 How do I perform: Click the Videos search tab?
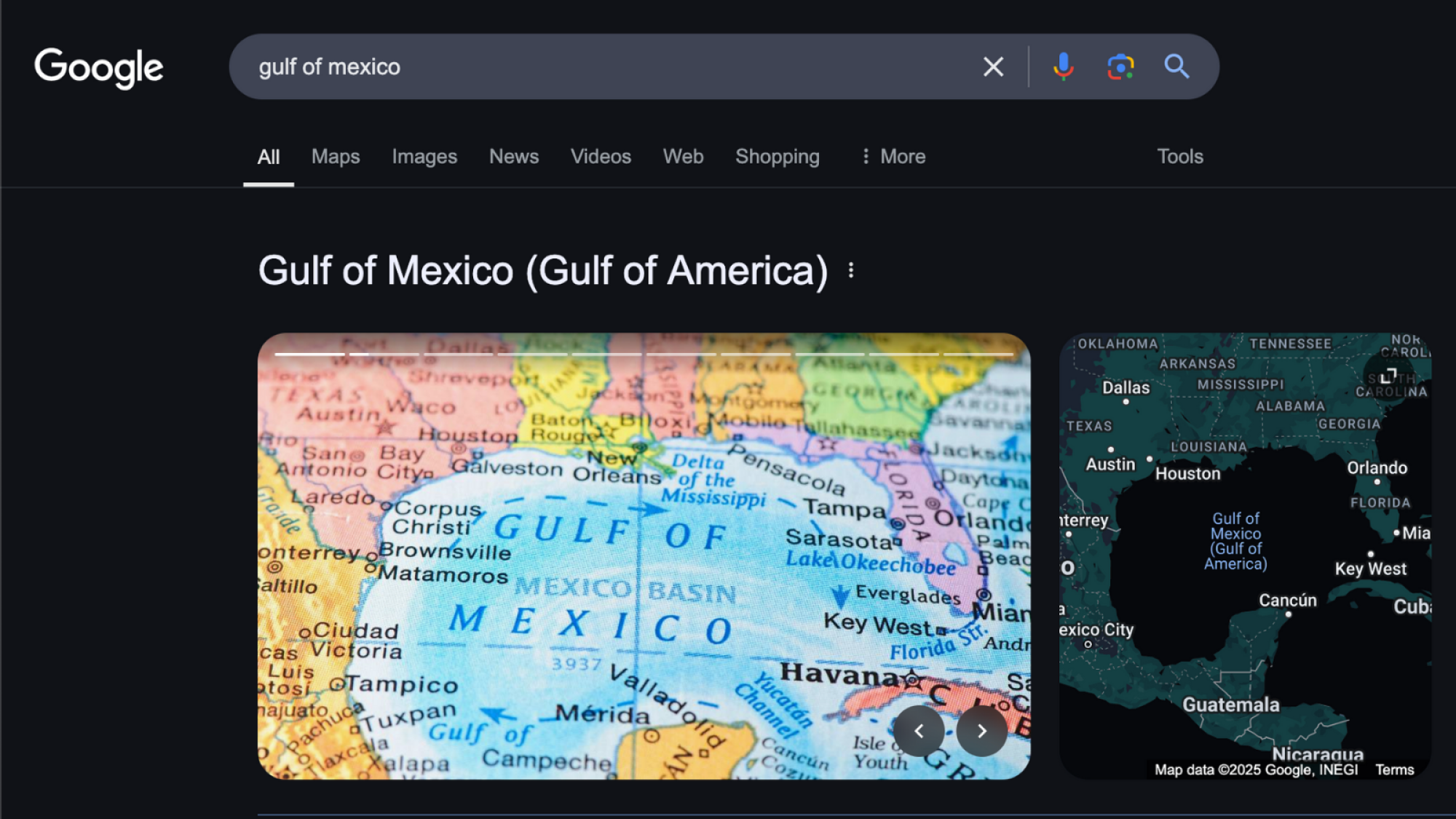click(x=600, y=156)
